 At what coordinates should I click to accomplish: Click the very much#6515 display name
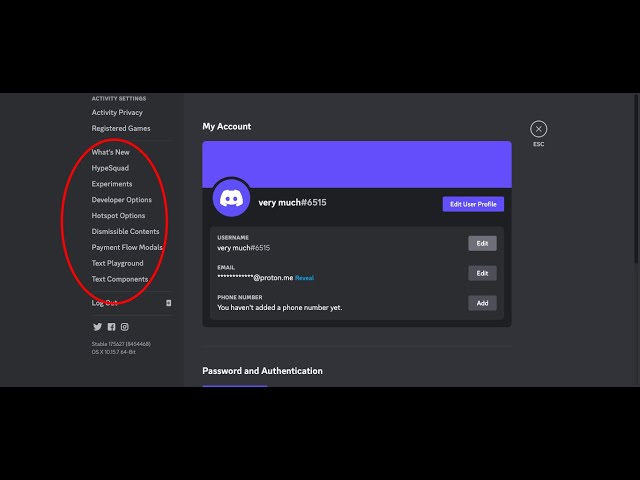coord(292,203)
